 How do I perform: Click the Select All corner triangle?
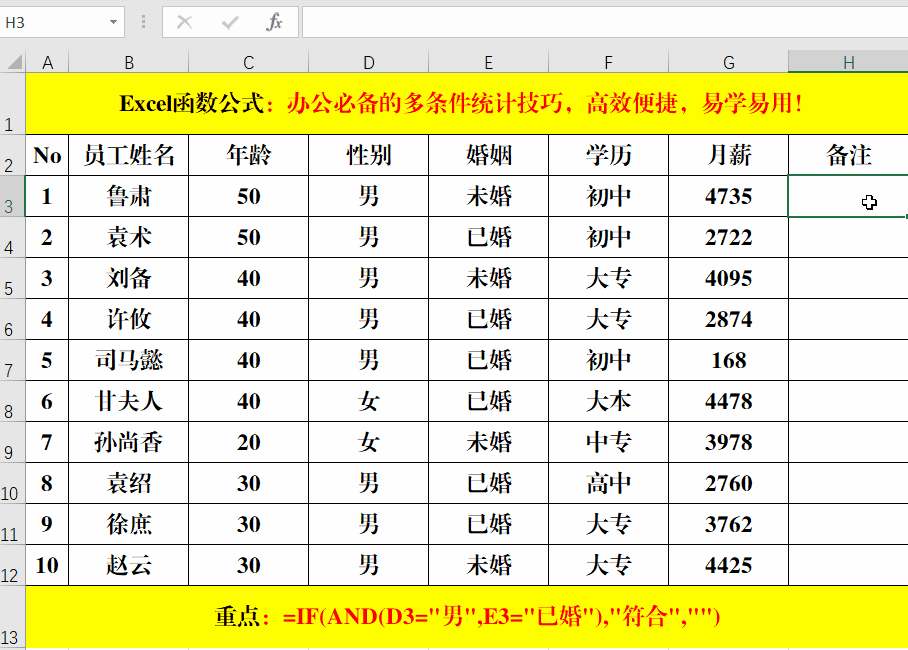[14, 61]
